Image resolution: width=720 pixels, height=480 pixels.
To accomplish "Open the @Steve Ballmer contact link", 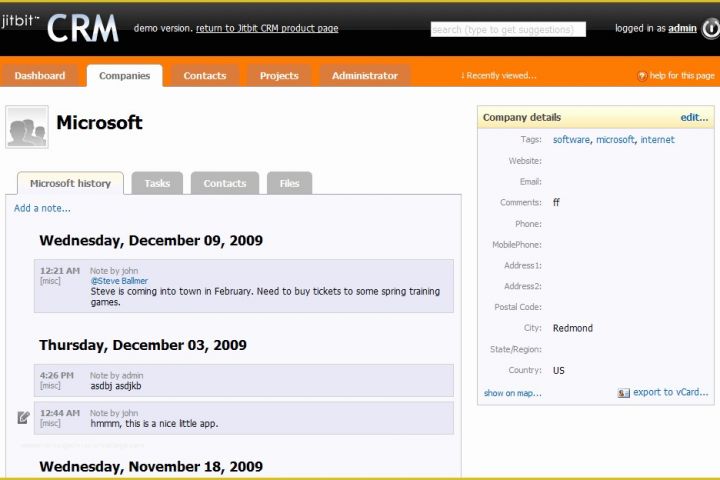I will pos(119,281).
